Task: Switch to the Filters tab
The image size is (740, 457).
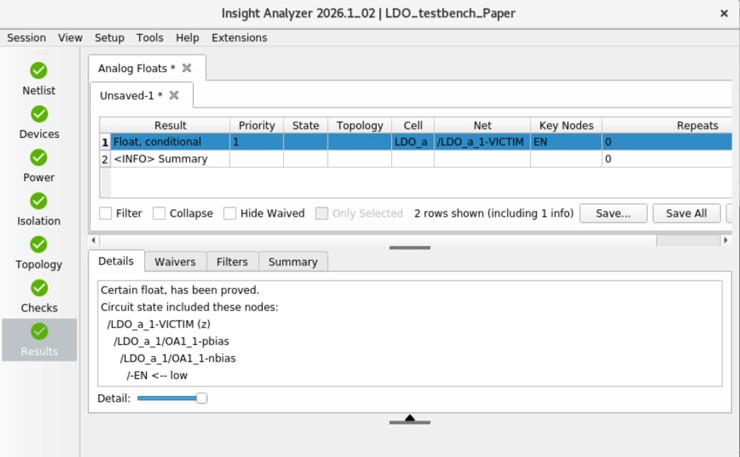Action: pyautogui.click(x=232, y=262)
